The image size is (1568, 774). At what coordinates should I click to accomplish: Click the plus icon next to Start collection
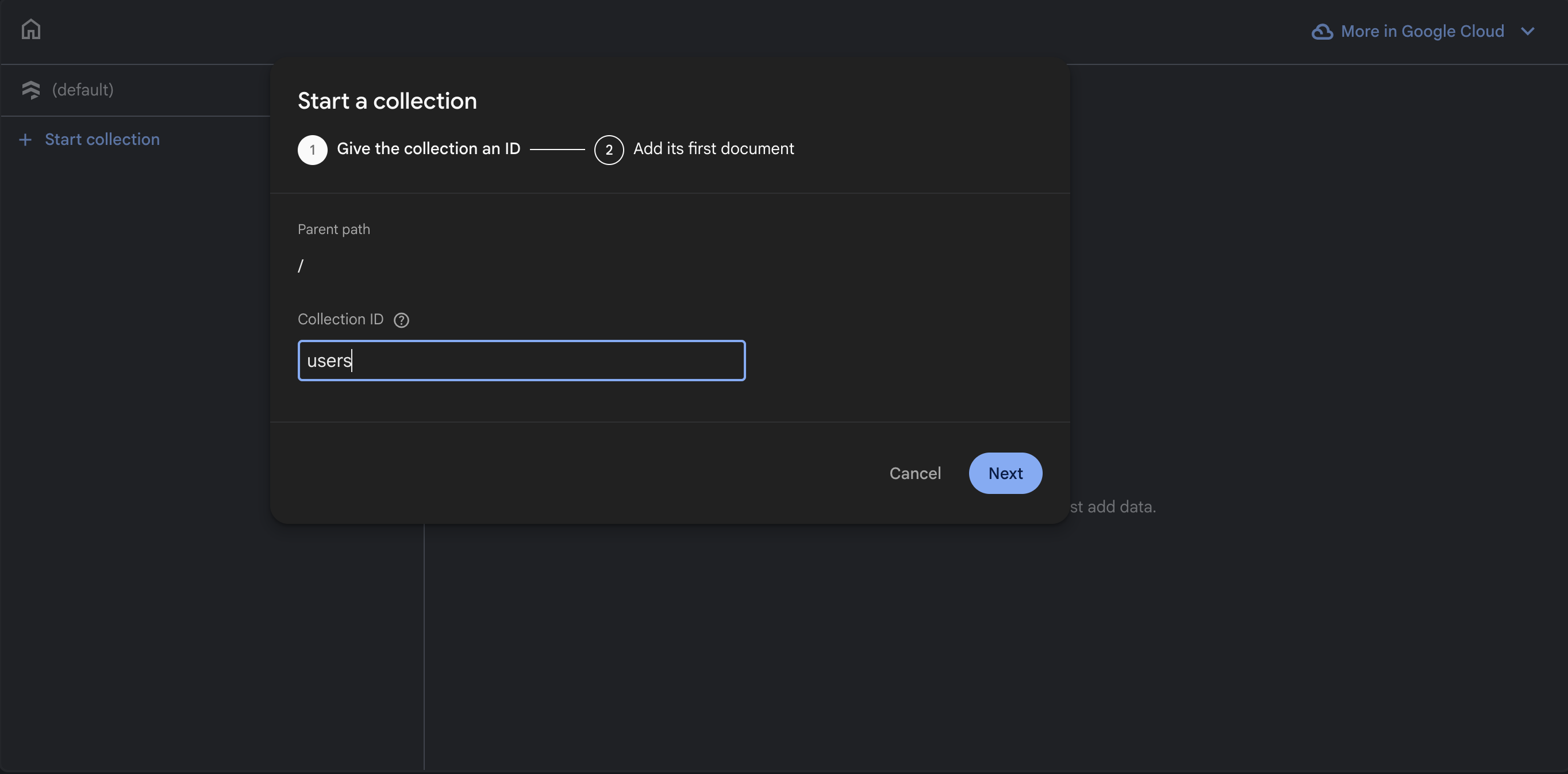tap(24, 140)
